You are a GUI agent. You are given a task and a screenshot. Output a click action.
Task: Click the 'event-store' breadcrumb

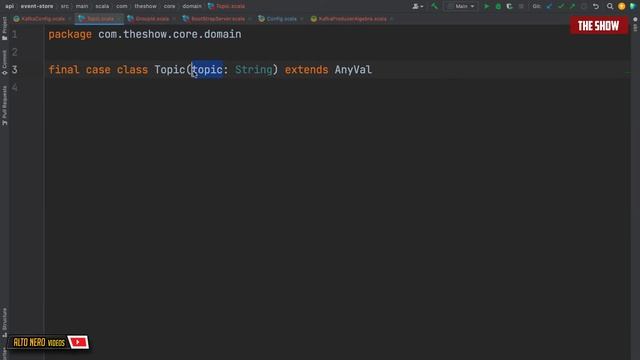tap(37, 6)
